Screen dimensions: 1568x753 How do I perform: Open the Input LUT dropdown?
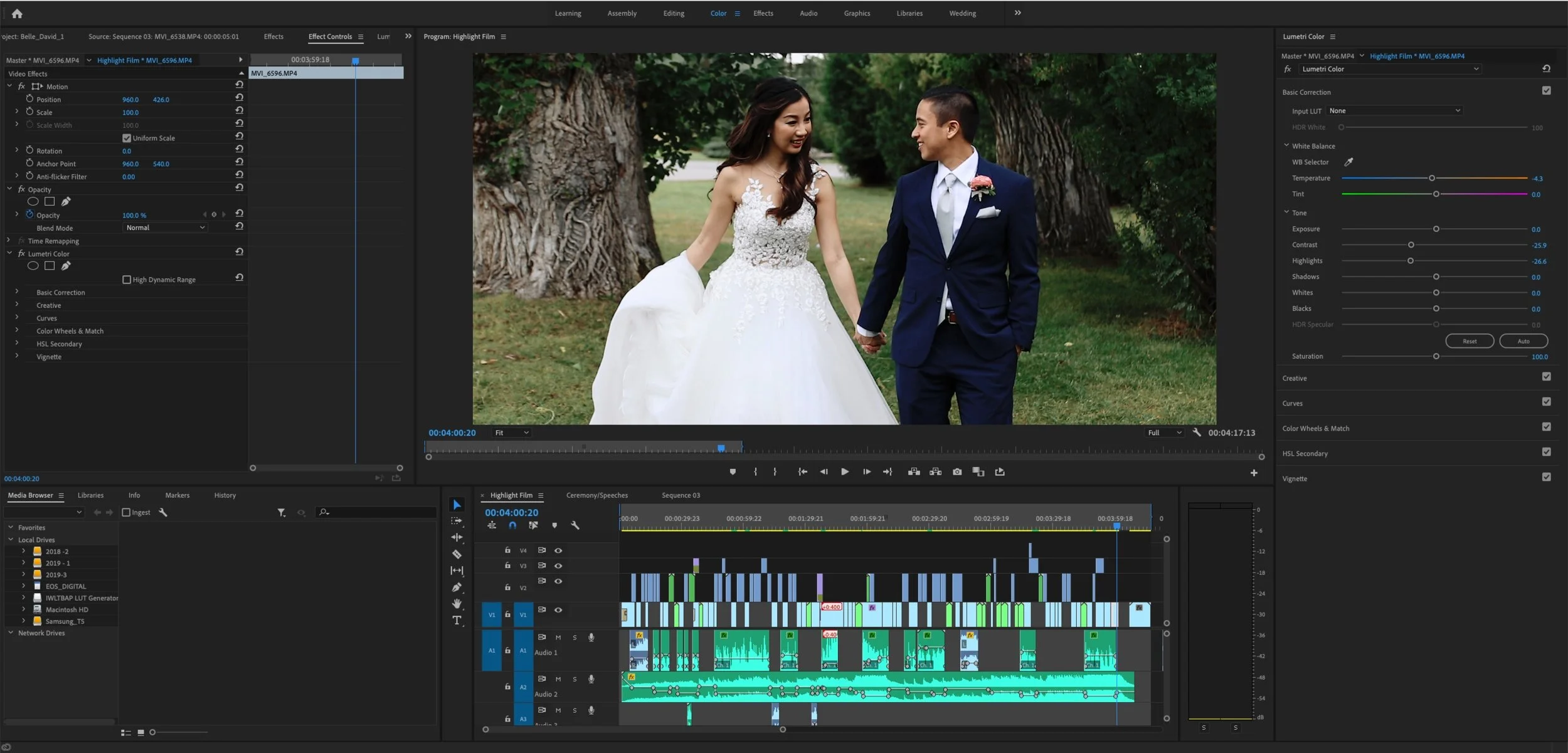click(1394, 111)
